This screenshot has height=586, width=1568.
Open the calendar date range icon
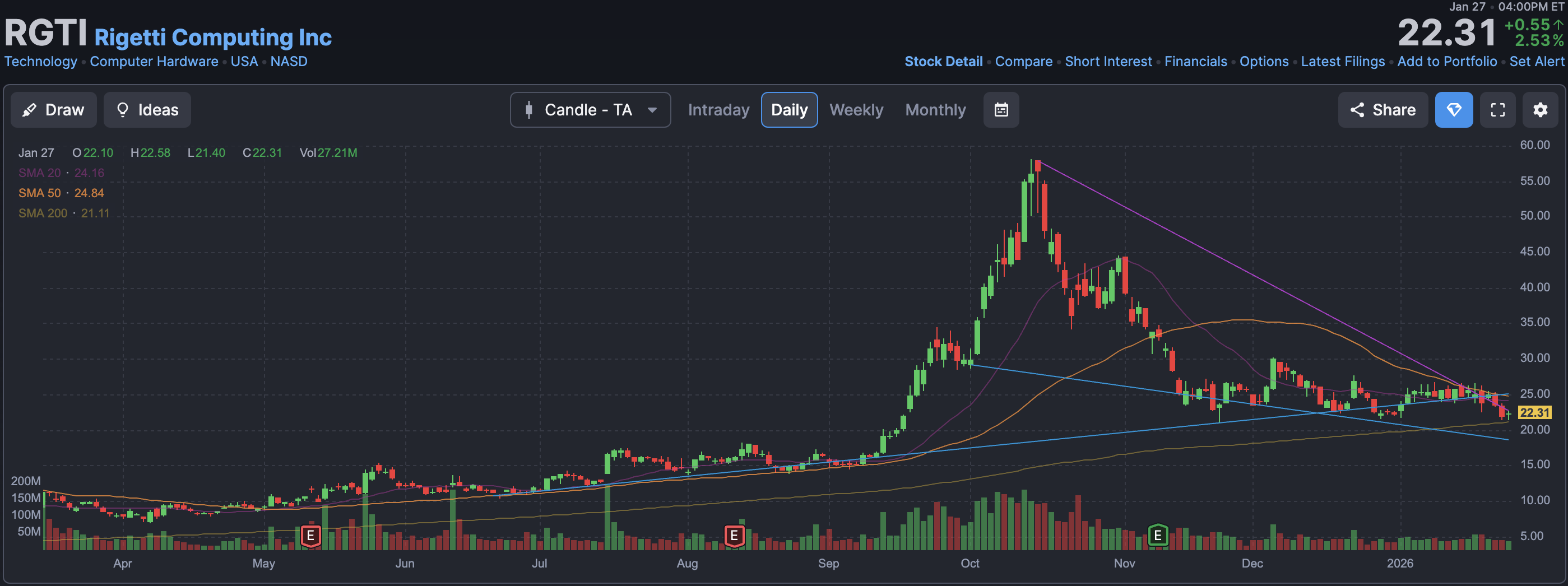tap(1001, 110)
